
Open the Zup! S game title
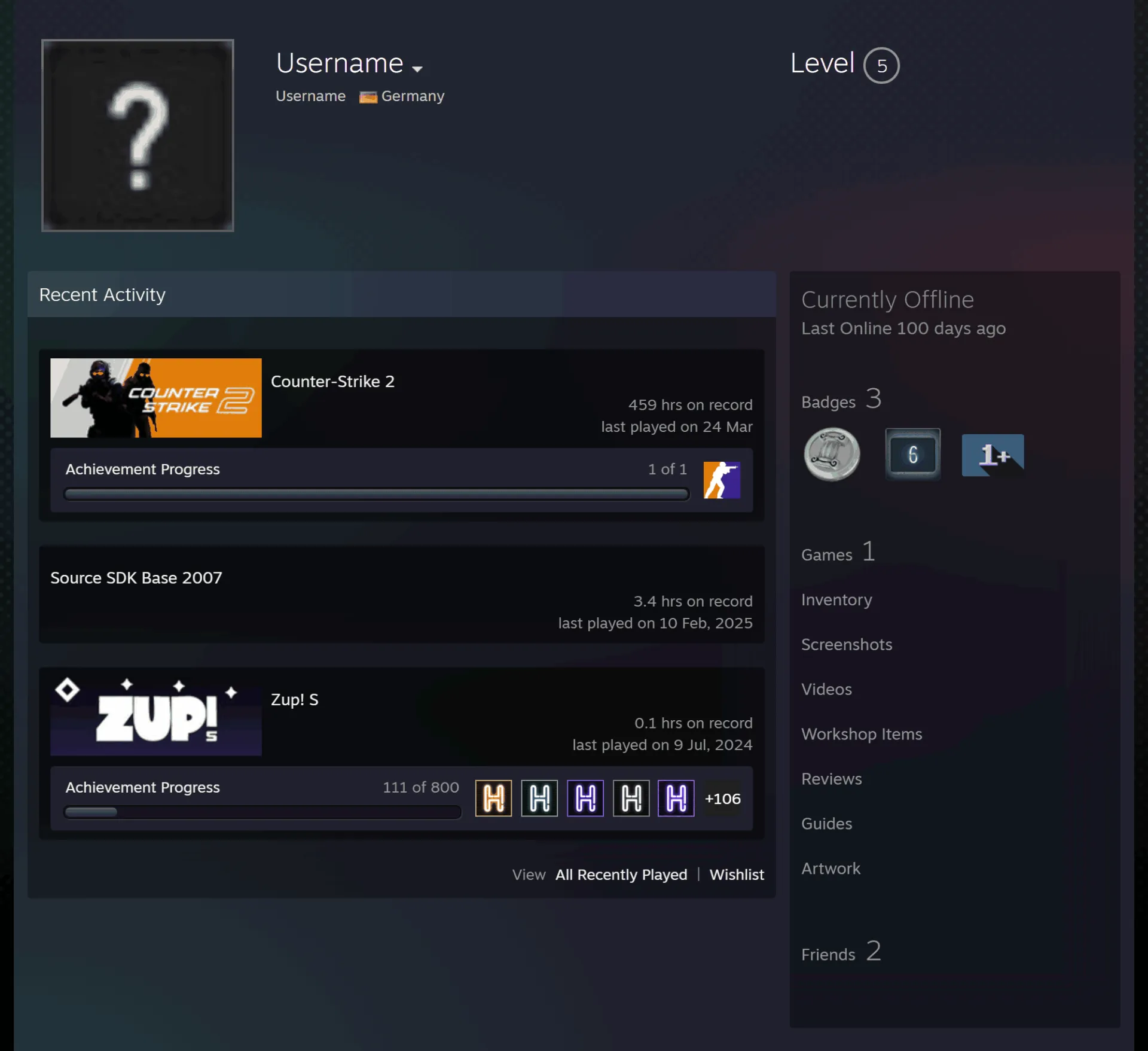[295, 699]
